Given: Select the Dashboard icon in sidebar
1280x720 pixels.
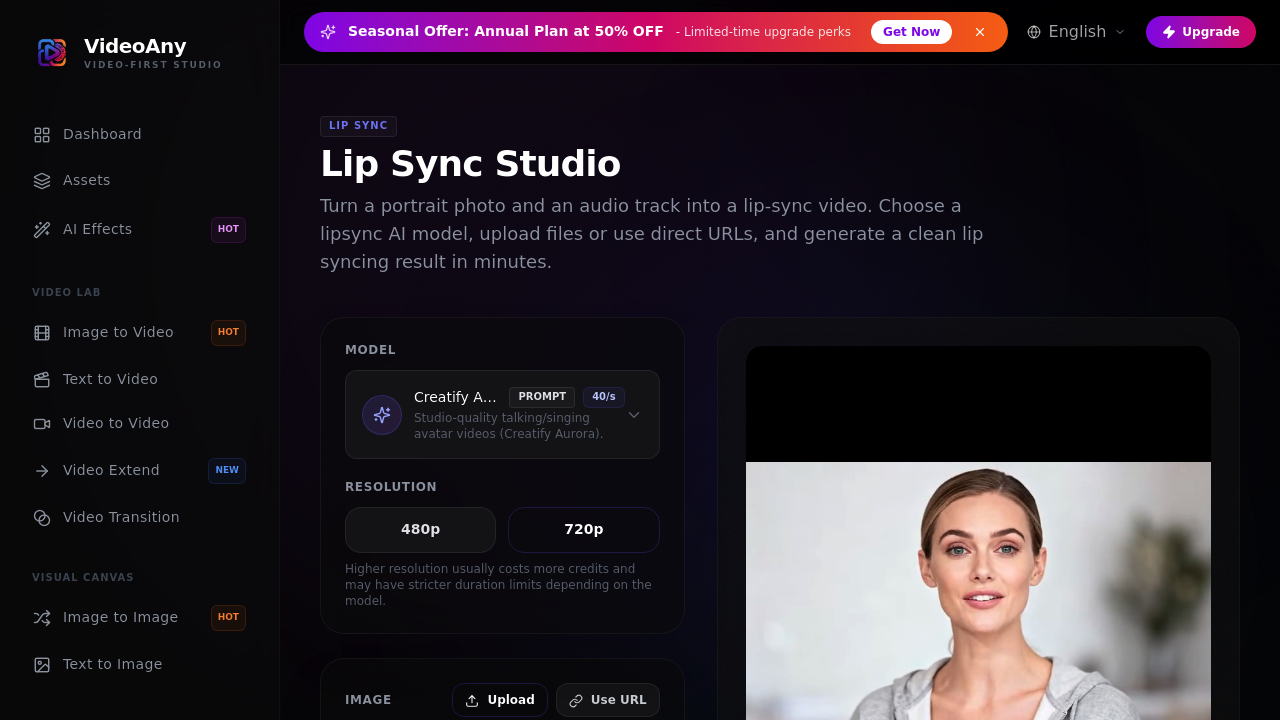Looking at the screenshot, I should click(x=41, y=134).
